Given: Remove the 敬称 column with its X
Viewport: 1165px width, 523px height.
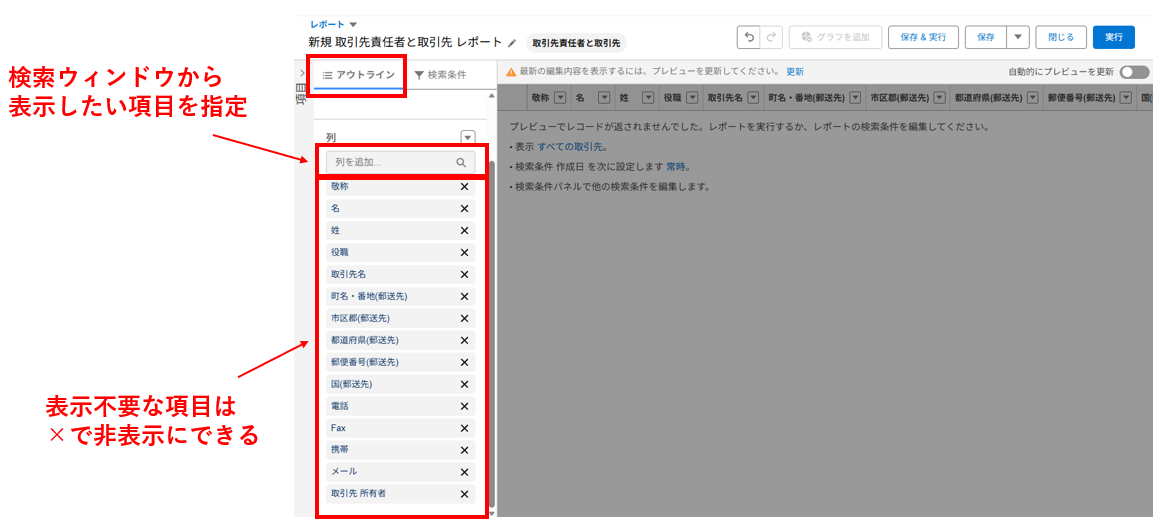Looking at the screenshot, I should point(464,187).
